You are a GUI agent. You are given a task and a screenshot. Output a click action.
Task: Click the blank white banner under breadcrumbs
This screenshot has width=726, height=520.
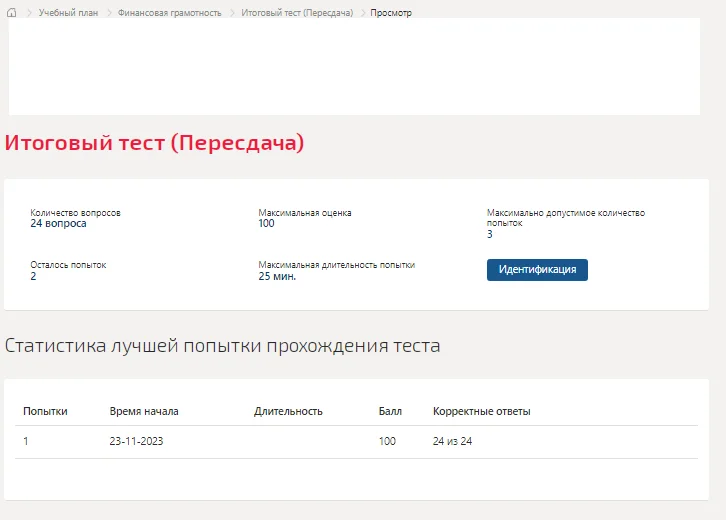coord(354,66)
